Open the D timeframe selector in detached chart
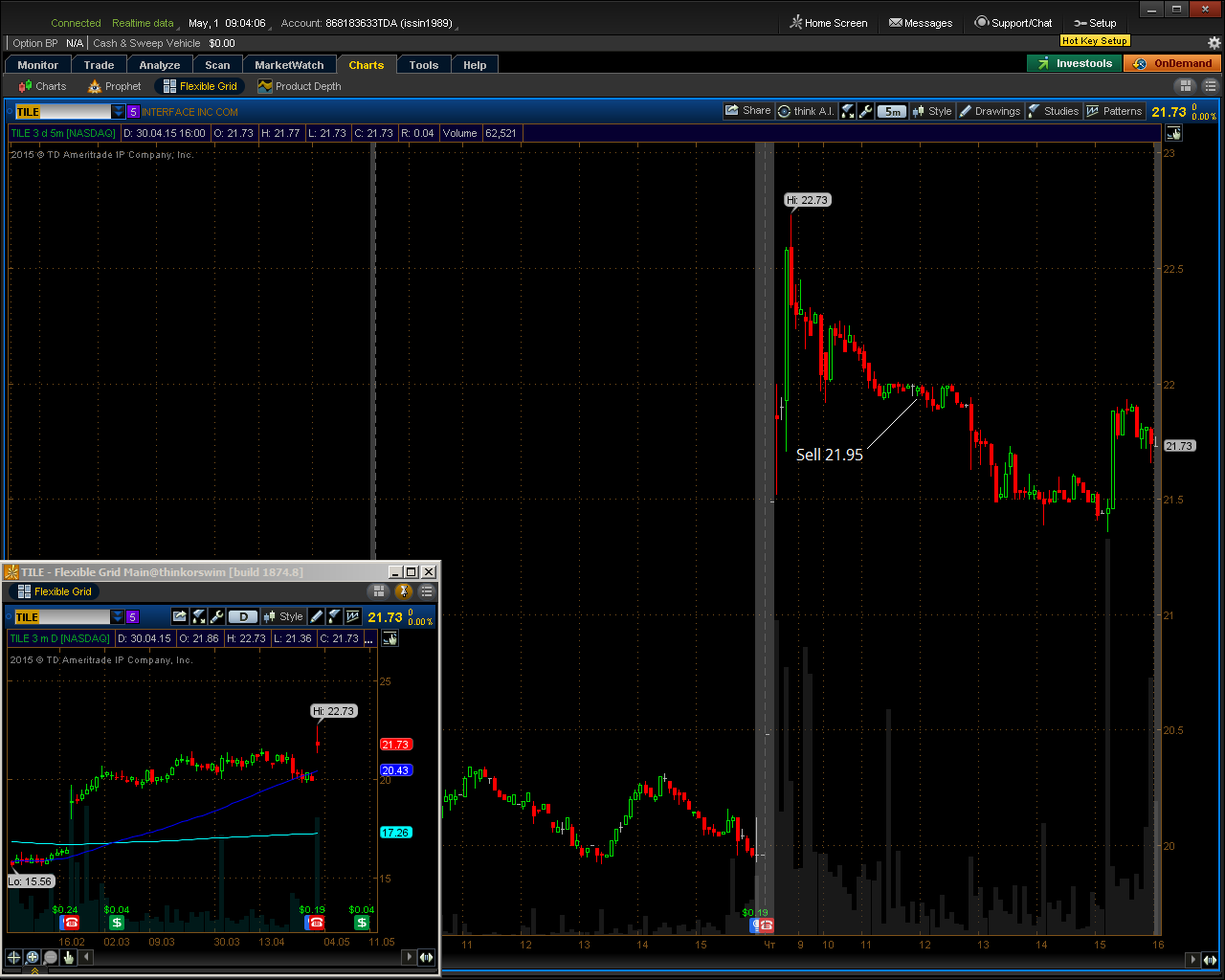The height and width of the screenshot is (980, 1225). [x=243, y=616]
